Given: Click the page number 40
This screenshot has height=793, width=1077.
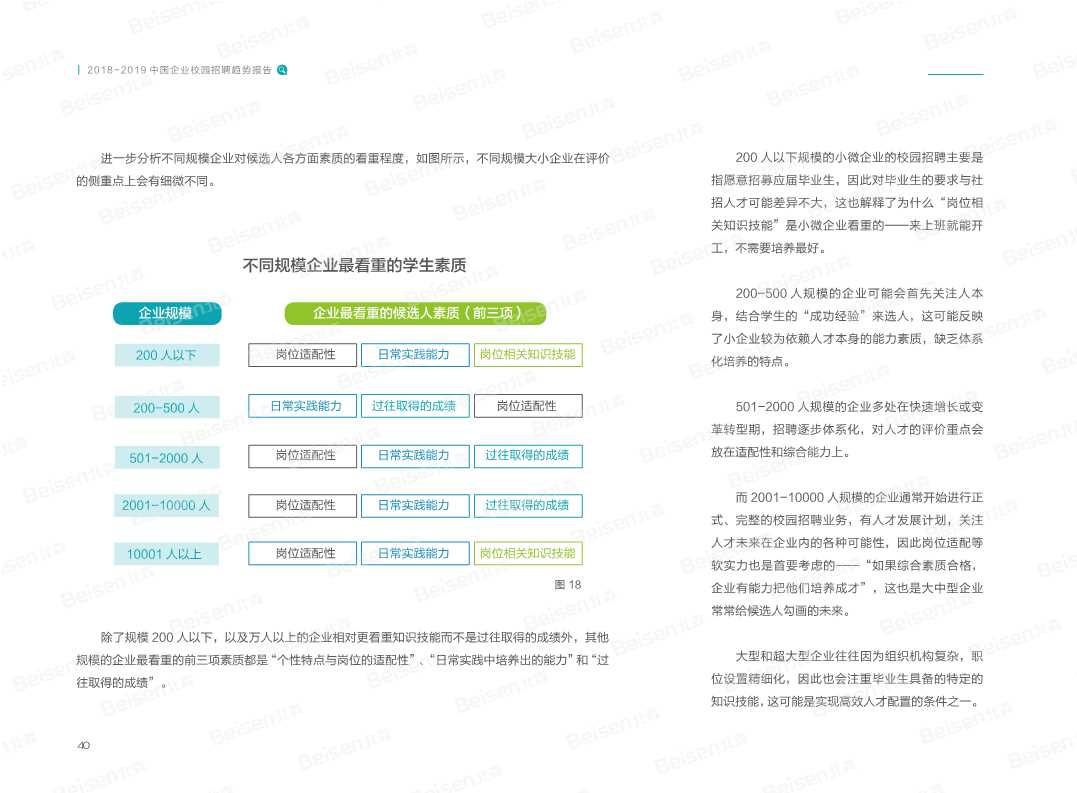Looking at the screenshot, I should [84, 744].
